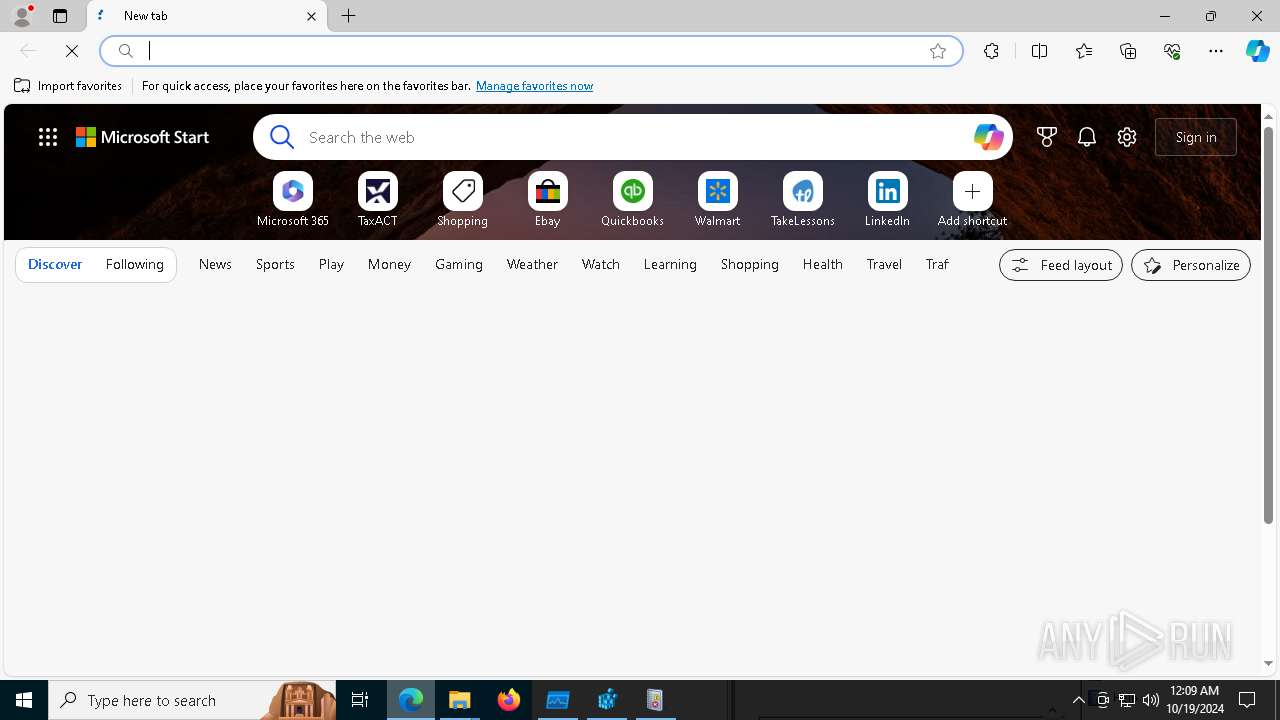Switch to the Following feed tab

[x=134, y=264]
